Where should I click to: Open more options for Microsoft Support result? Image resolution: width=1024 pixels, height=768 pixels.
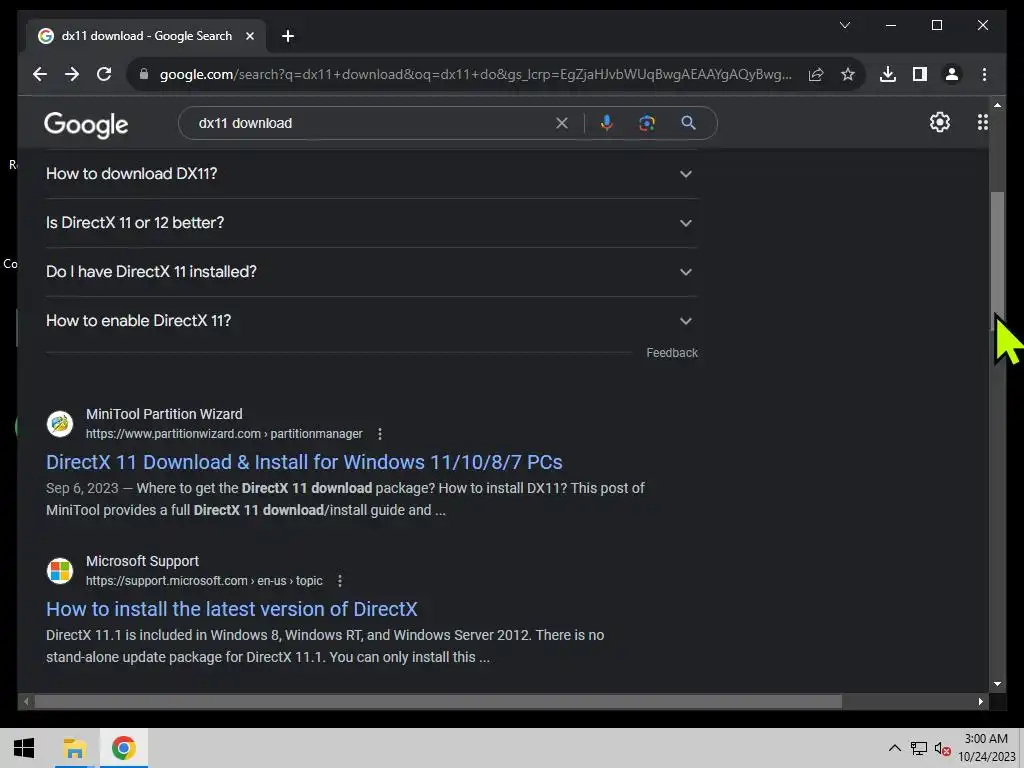340,581
